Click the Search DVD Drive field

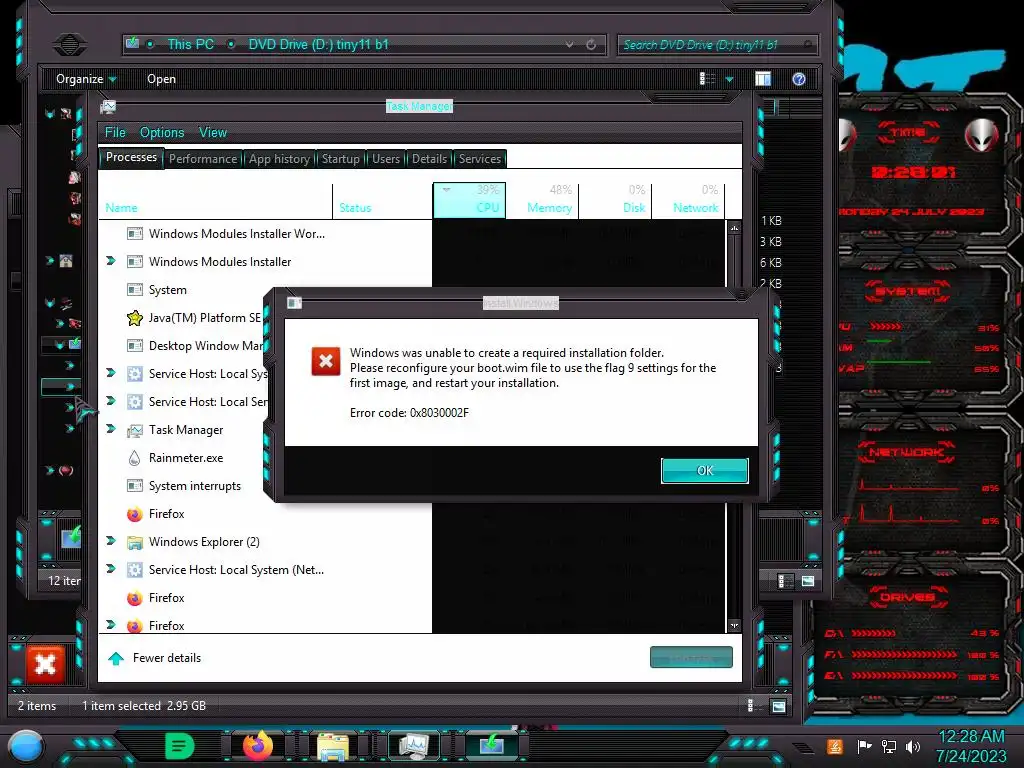pyautogui.click(x=716, y=45)
